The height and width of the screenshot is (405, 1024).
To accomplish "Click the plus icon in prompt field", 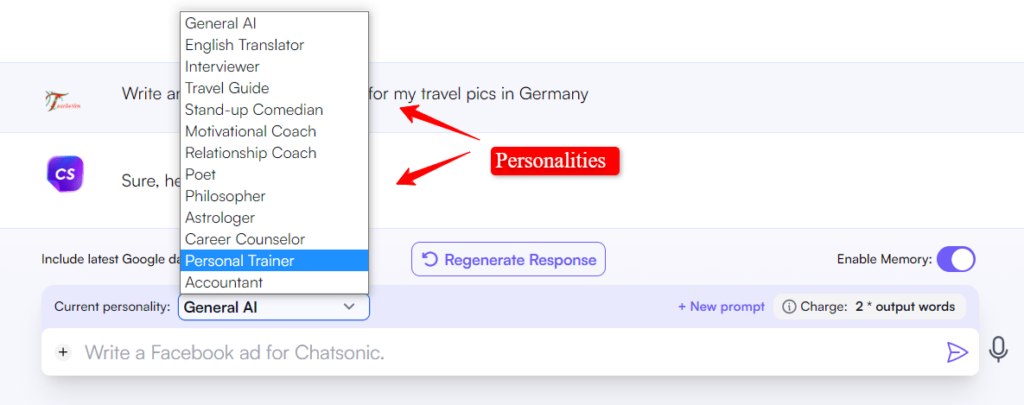I will click(63, 353).
